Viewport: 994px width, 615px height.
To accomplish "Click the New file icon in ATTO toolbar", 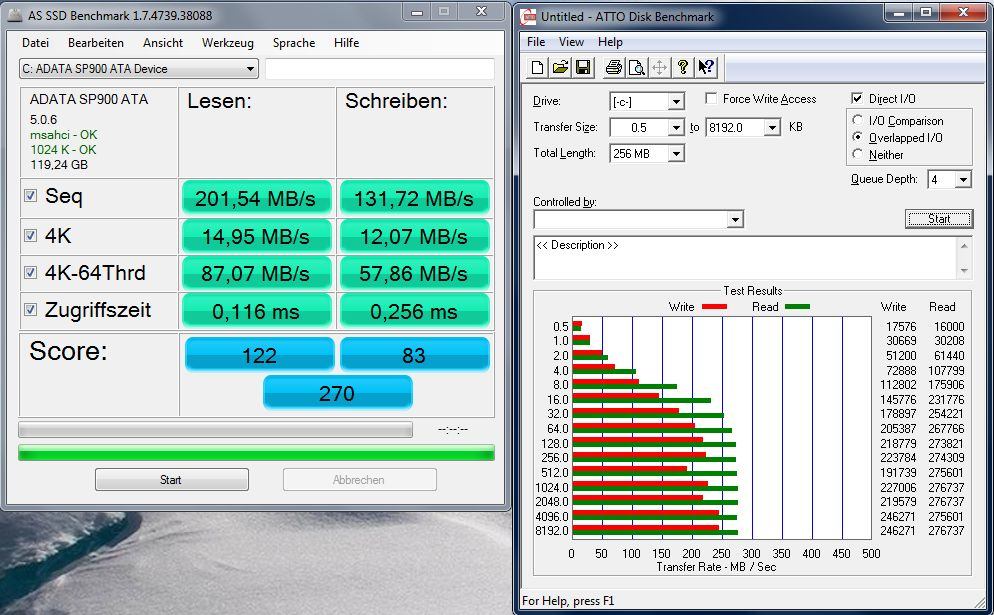I will pos(538,67).
